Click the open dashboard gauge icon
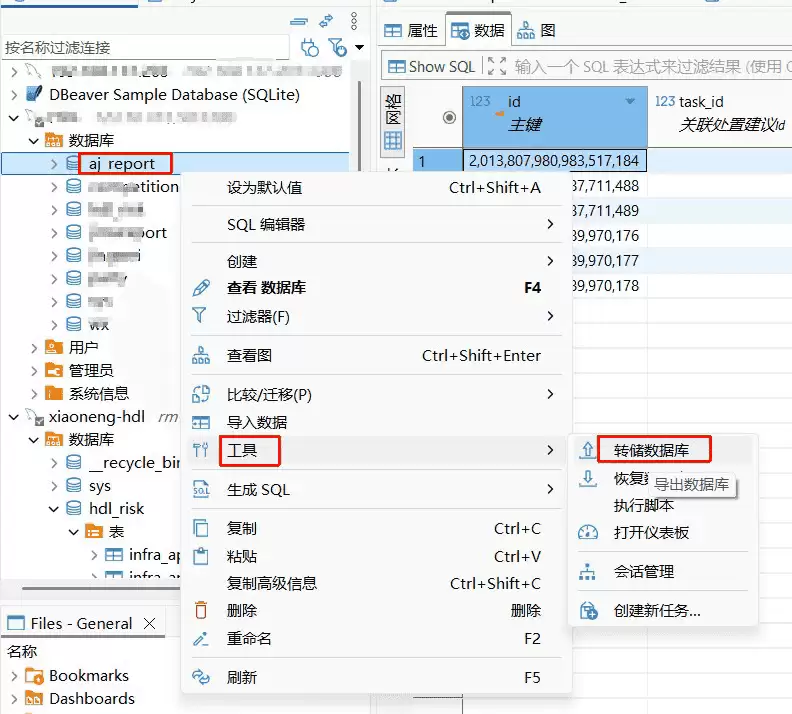The image size is (792, 714). point(588,533)
